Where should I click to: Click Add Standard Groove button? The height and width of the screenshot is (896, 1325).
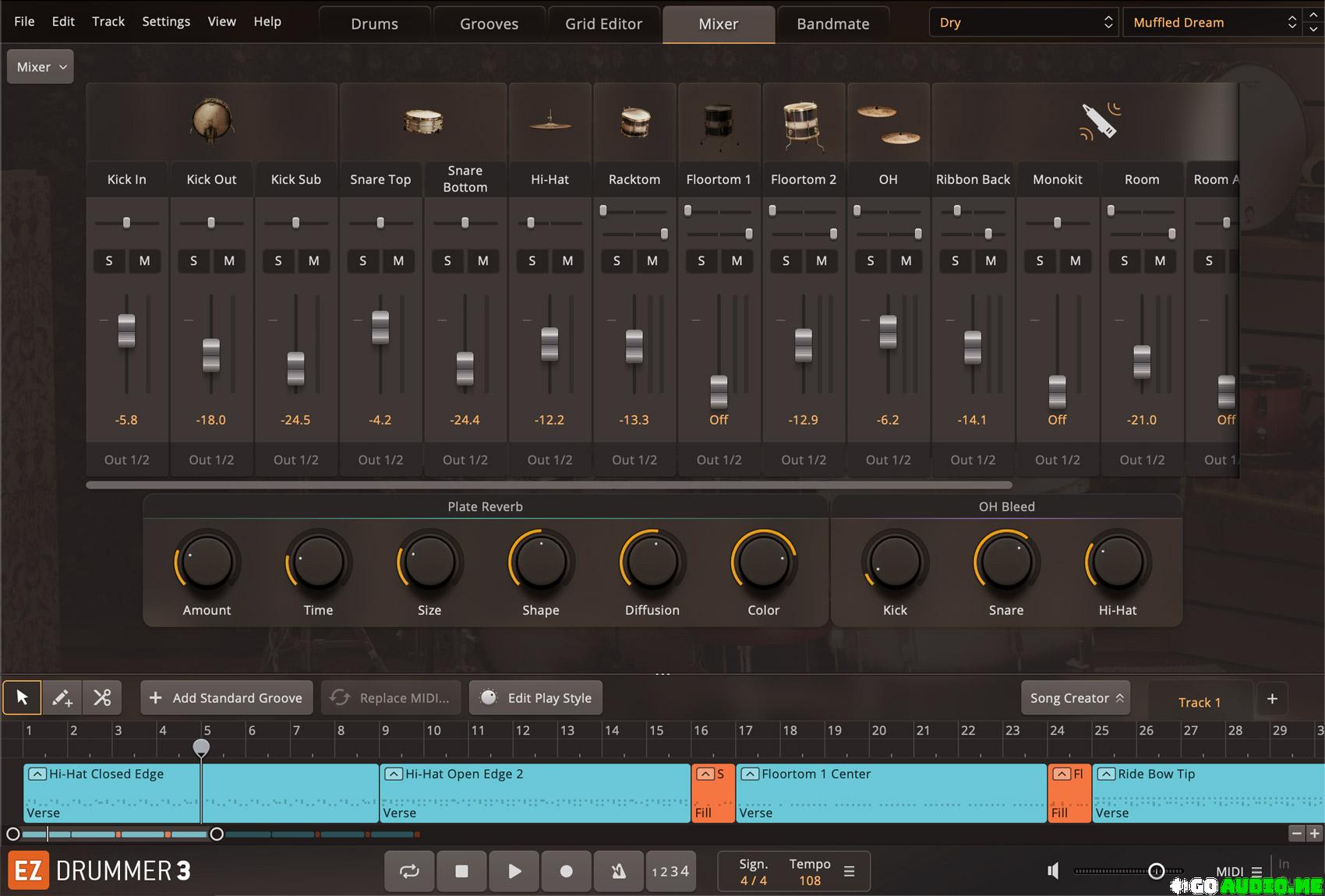(226, 698)
